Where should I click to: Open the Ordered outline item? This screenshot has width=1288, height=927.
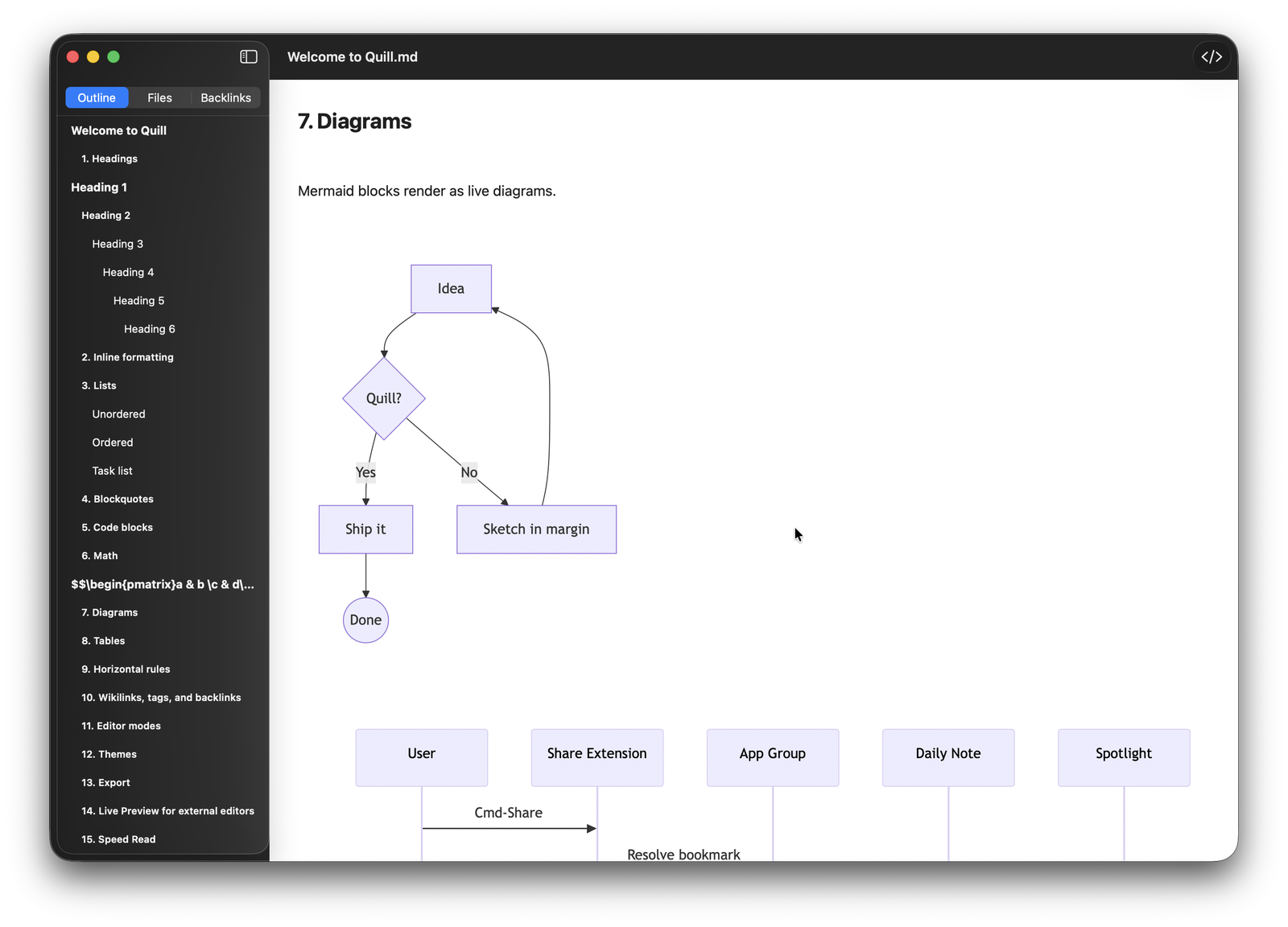click(x=113, y=443)
